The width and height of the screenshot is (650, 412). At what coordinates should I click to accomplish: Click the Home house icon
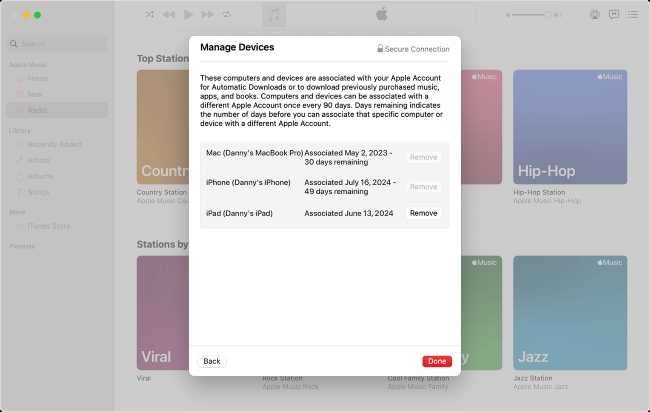pyautogui.click(x=19, y=78)
